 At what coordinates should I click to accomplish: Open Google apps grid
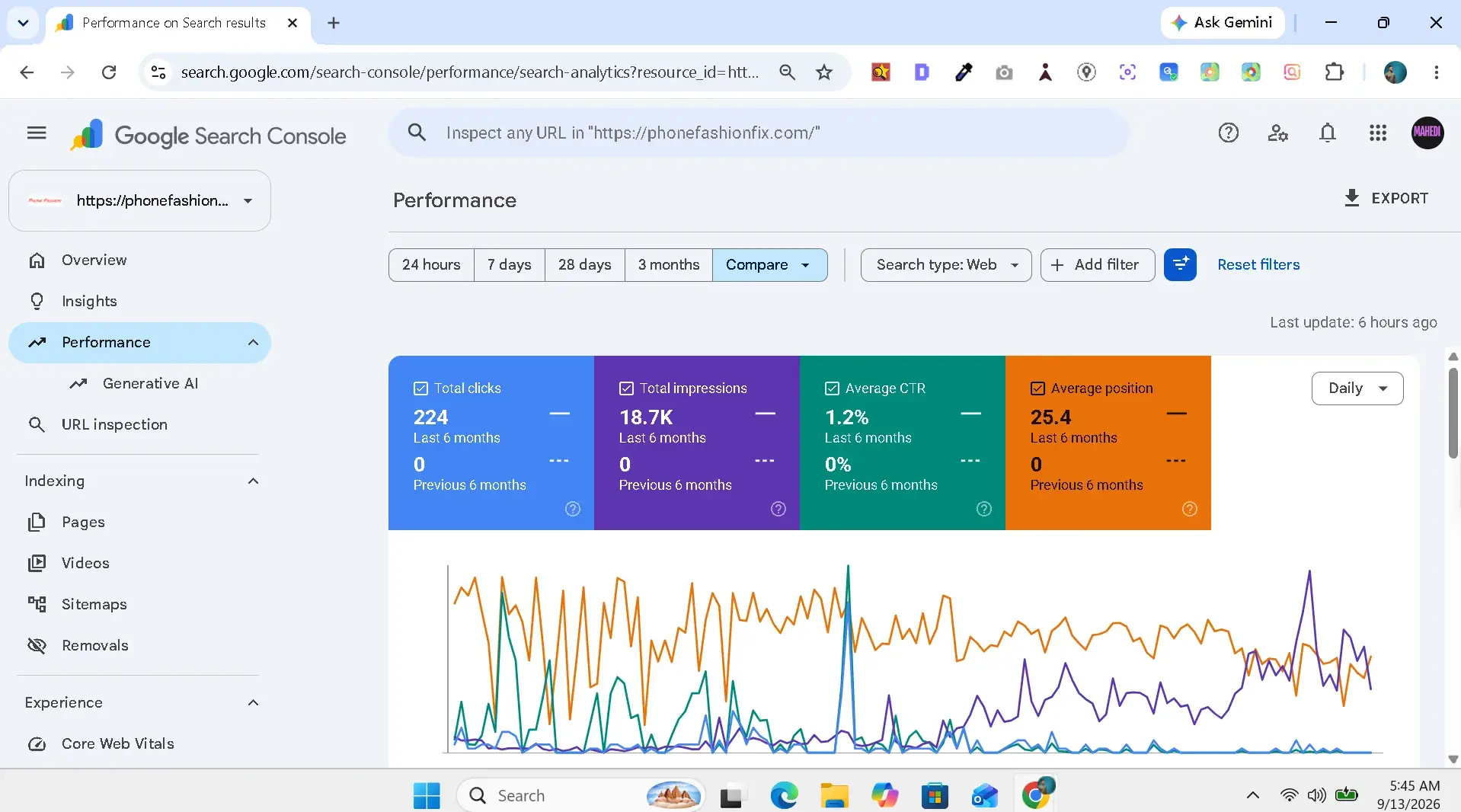pos(1378,133)
